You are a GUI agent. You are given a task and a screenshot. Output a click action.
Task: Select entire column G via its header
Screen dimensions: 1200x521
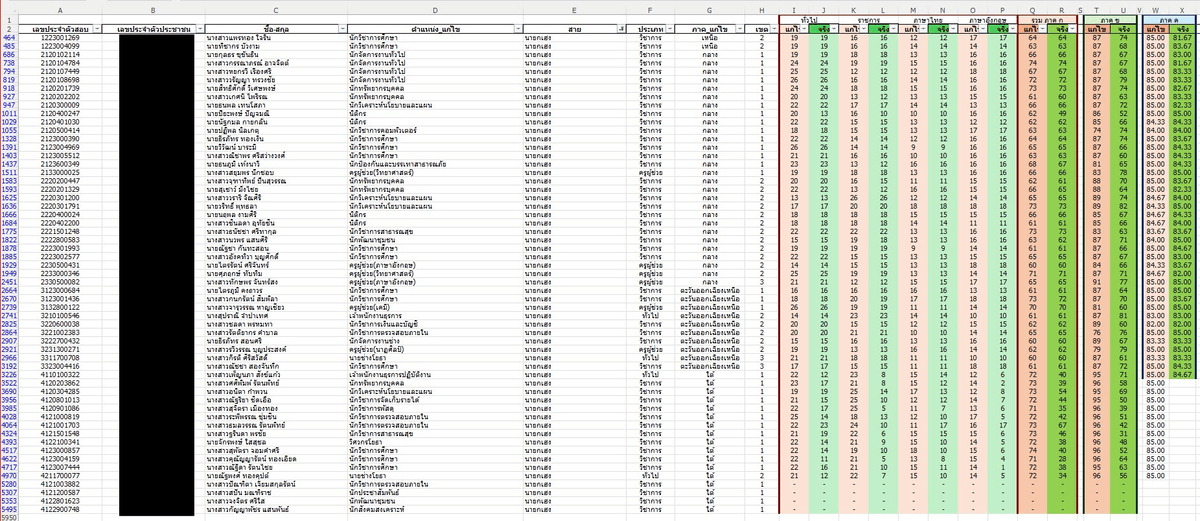709,11
